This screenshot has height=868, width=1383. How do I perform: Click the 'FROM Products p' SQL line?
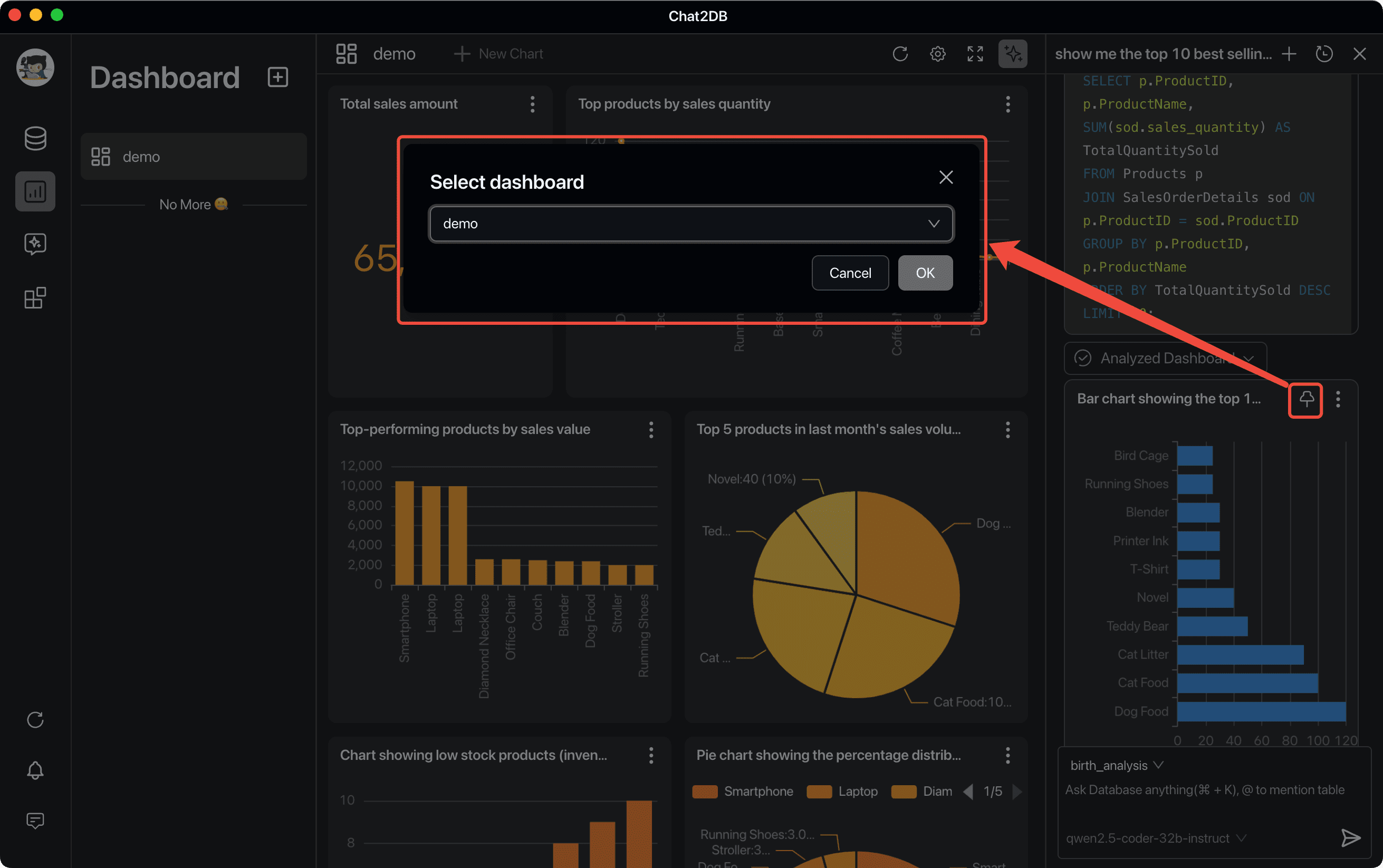coord(1142,174)
